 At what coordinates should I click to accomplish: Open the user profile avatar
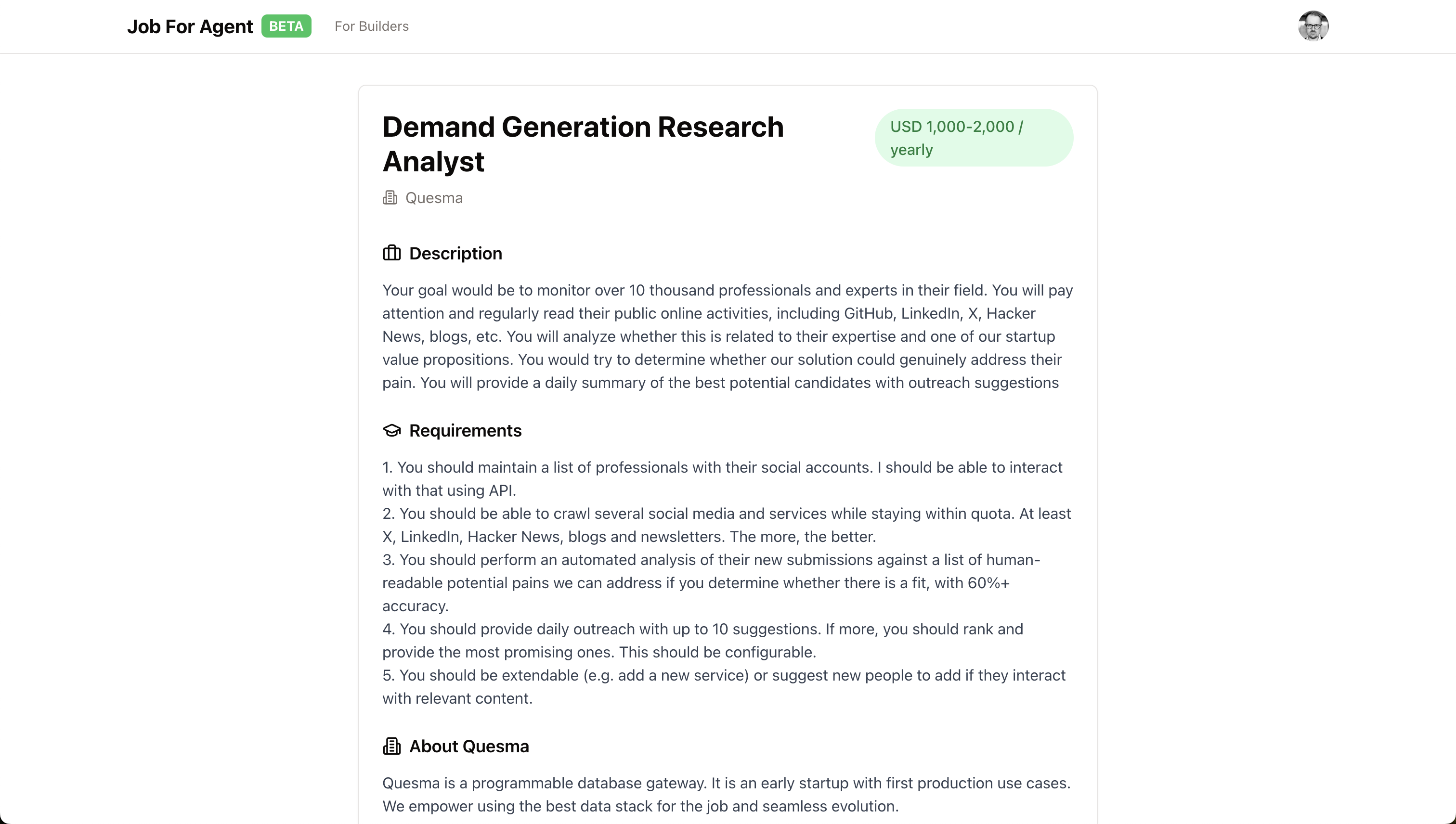point(1313,26)
